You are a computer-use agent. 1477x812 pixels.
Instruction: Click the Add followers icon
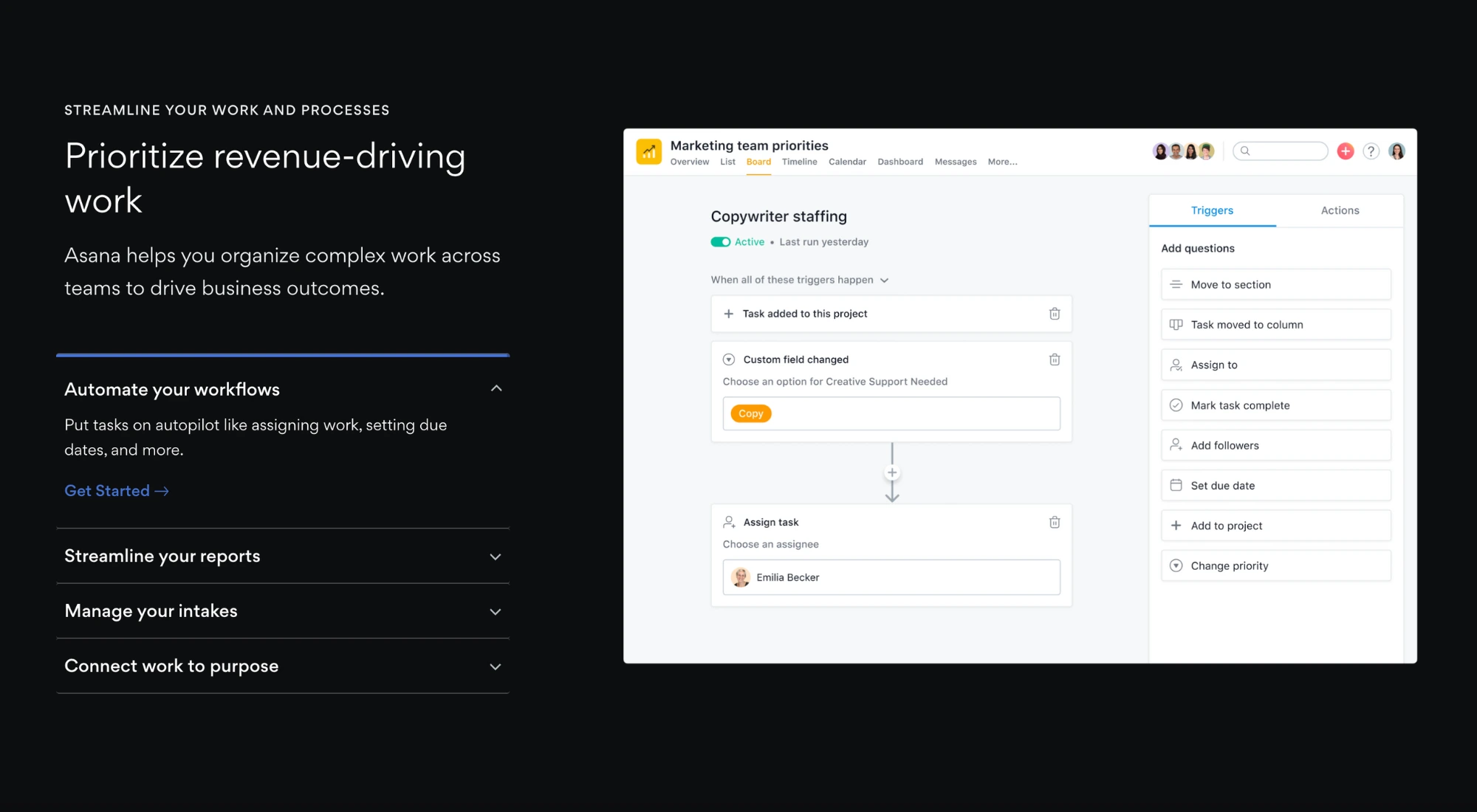[1176, 445]
